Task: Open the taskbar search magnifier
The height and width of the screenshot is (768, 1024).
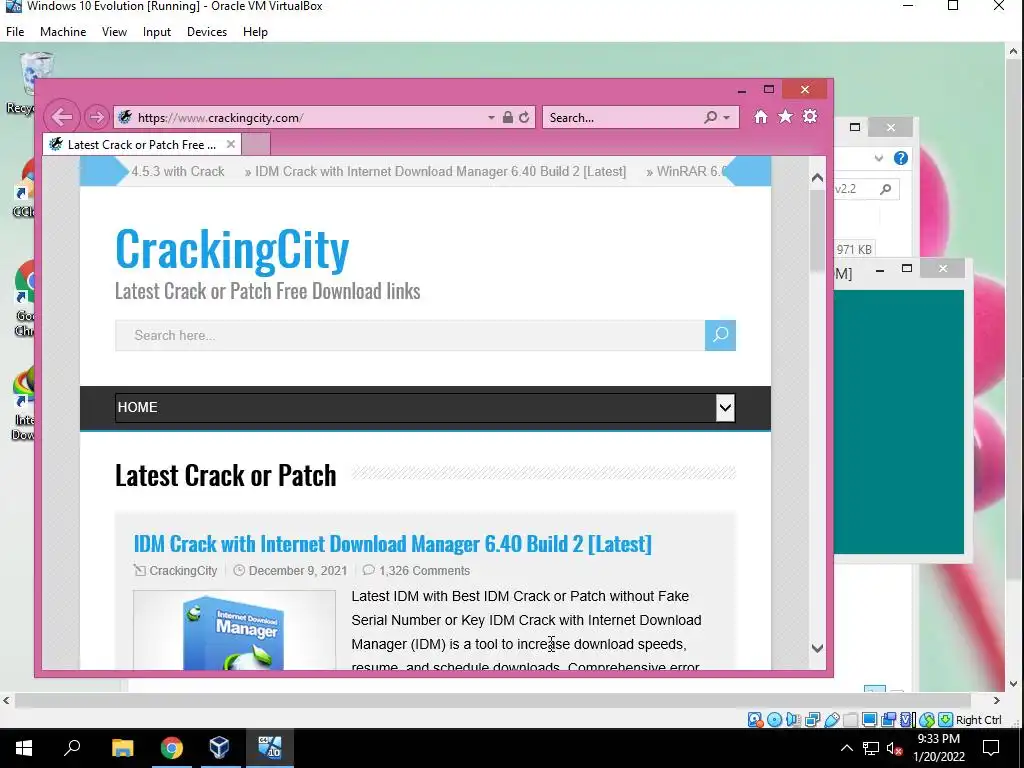Action: 72,748
